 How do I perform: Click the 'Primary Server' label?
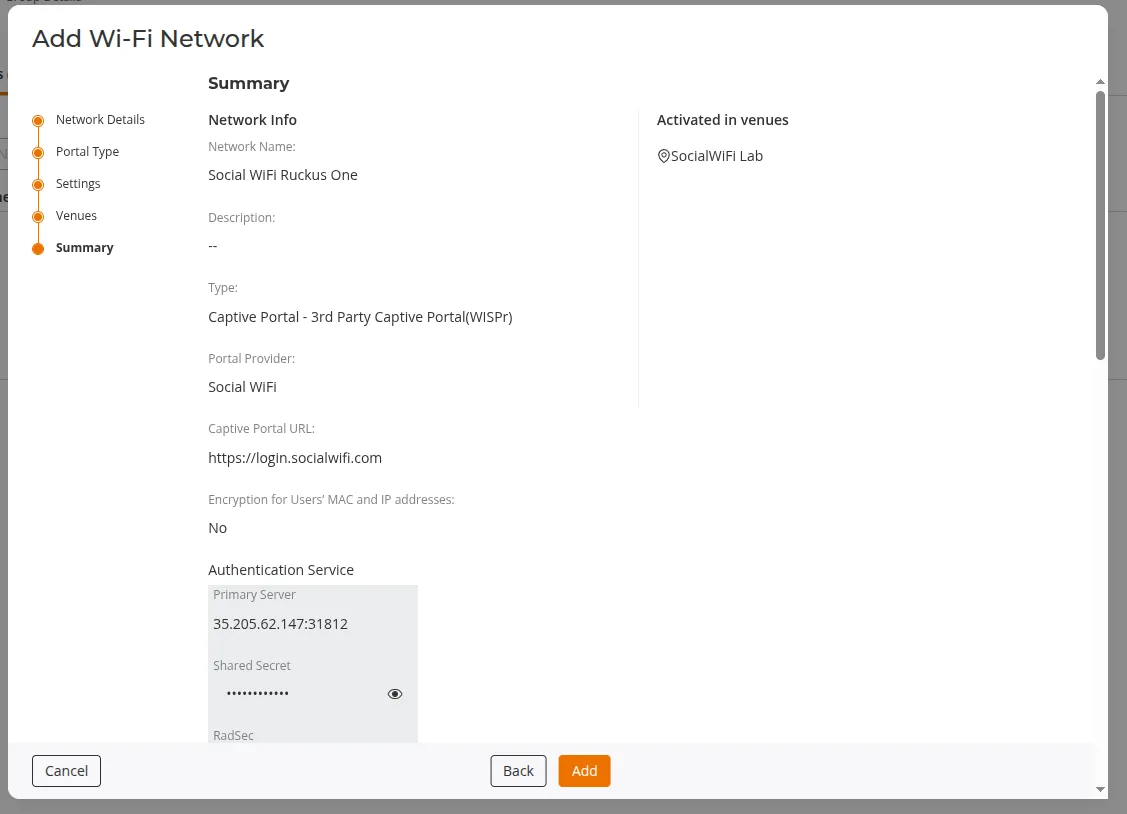pos(254,595)
